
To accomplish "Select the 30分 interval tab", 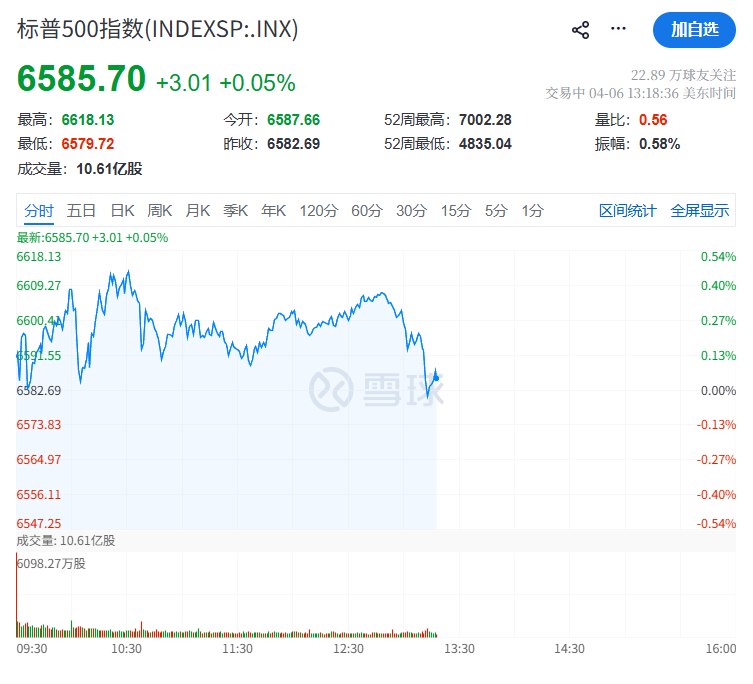I will point(411,211).
